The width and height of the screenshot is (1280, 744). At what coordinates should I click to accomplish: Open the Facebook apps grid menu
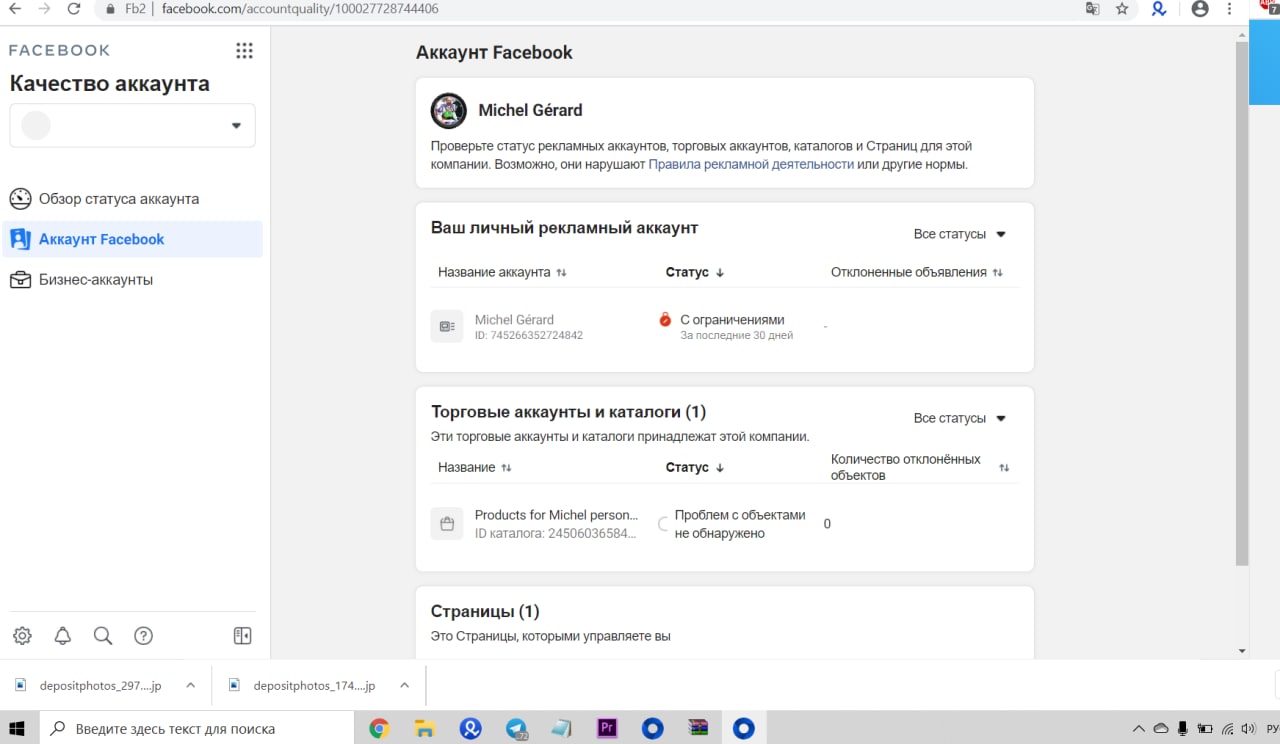pos(244,51)
